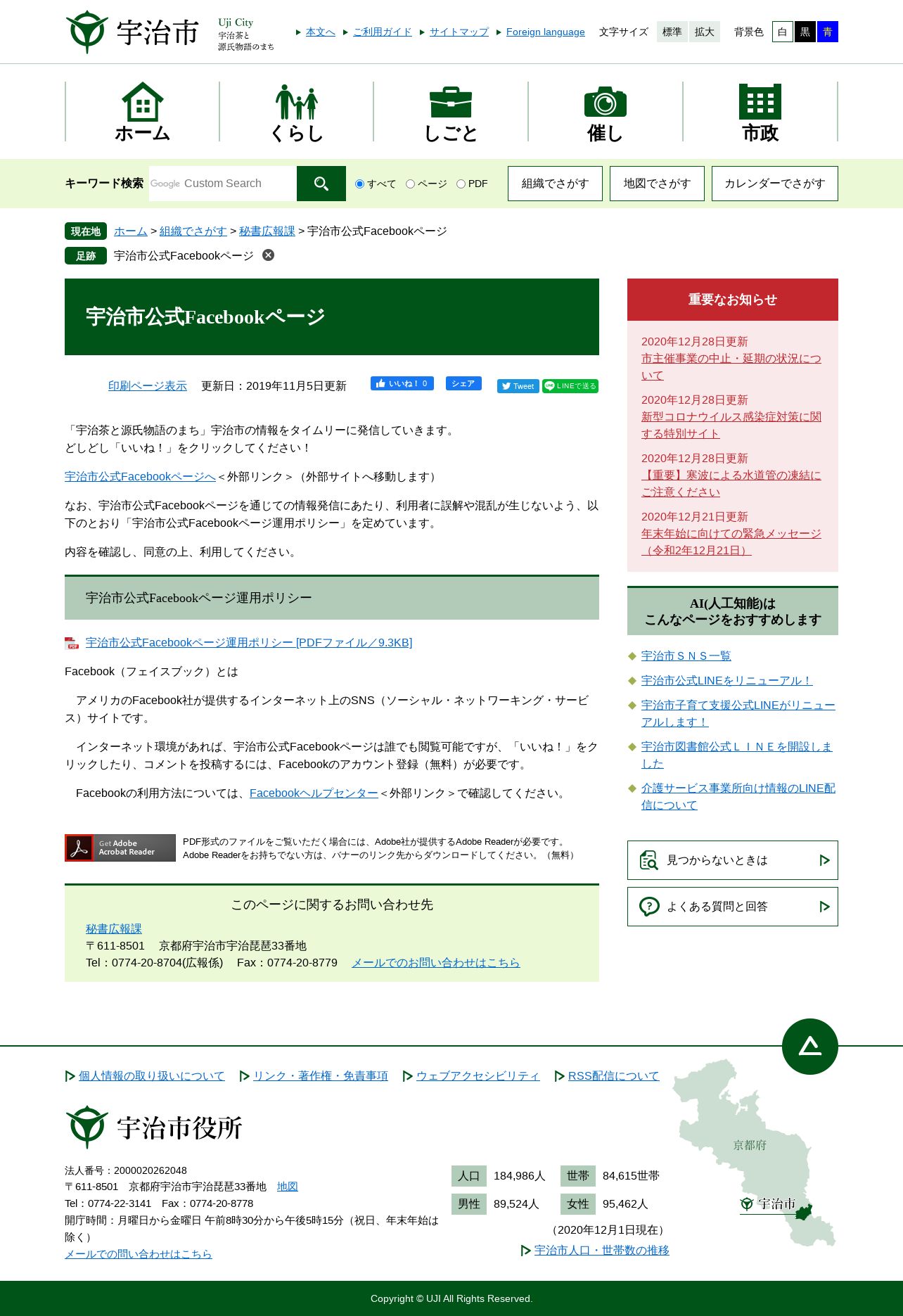Open ご利用ガイド link

click(x=383, y=32)
